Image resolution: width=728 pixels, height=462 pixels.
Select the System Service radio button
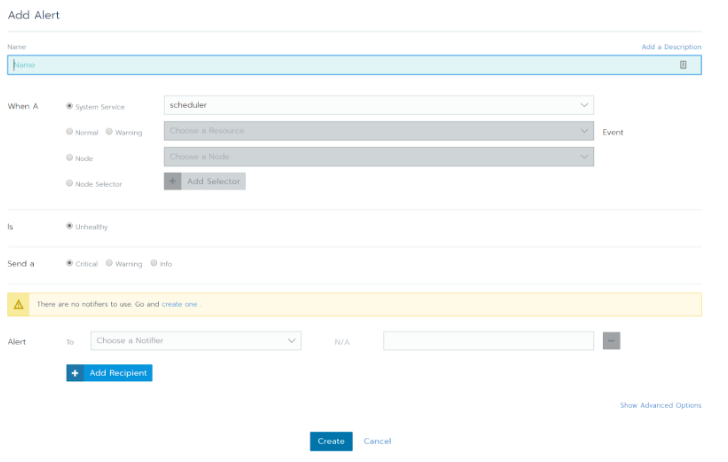[69, 106]
